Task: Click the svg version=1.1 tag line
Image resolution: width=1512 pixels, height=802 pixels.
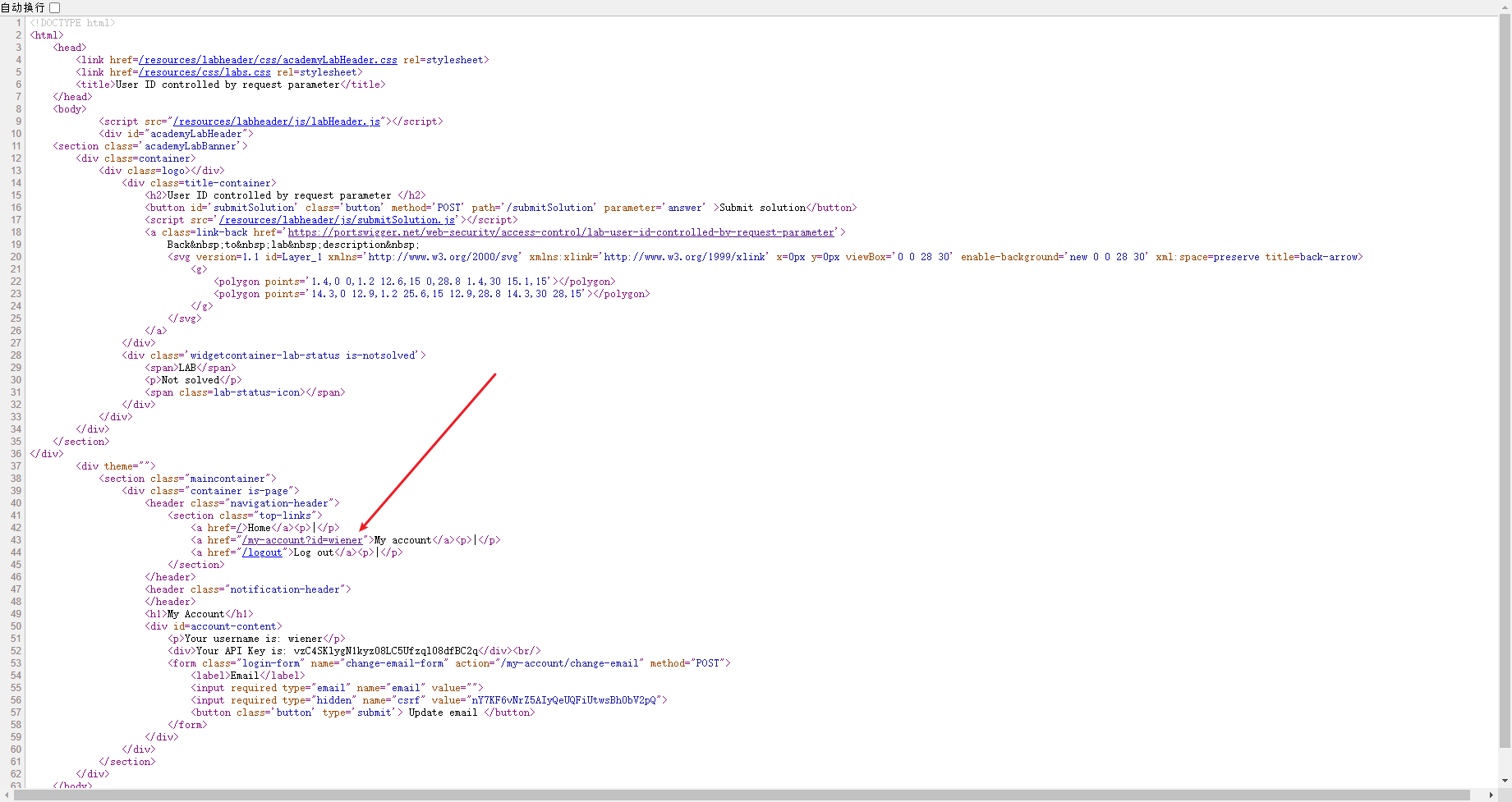Action: (765, 257)
